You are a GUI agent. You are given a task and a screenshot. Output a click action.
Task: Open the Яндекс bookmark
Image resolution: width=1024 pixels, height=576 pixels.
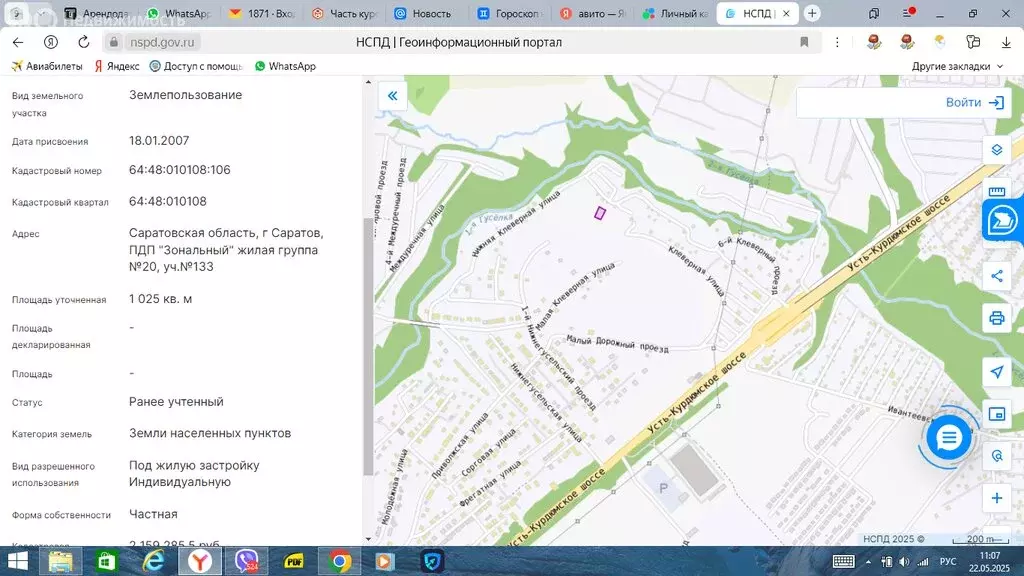coord(117,66)
